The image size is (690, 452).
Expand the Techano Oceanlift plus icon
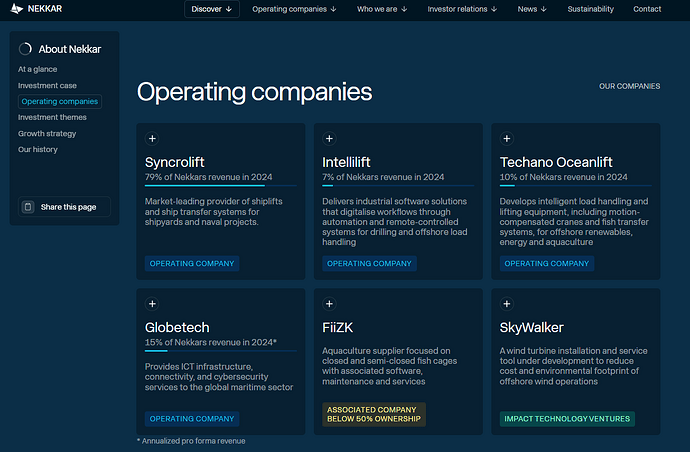[507, 139]
